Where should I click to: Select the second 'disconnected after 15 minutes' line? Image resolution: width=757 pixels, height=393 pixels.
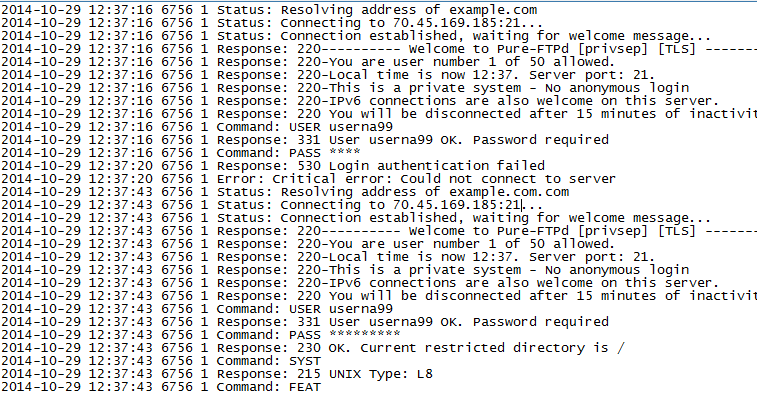[x=379, y=296]
